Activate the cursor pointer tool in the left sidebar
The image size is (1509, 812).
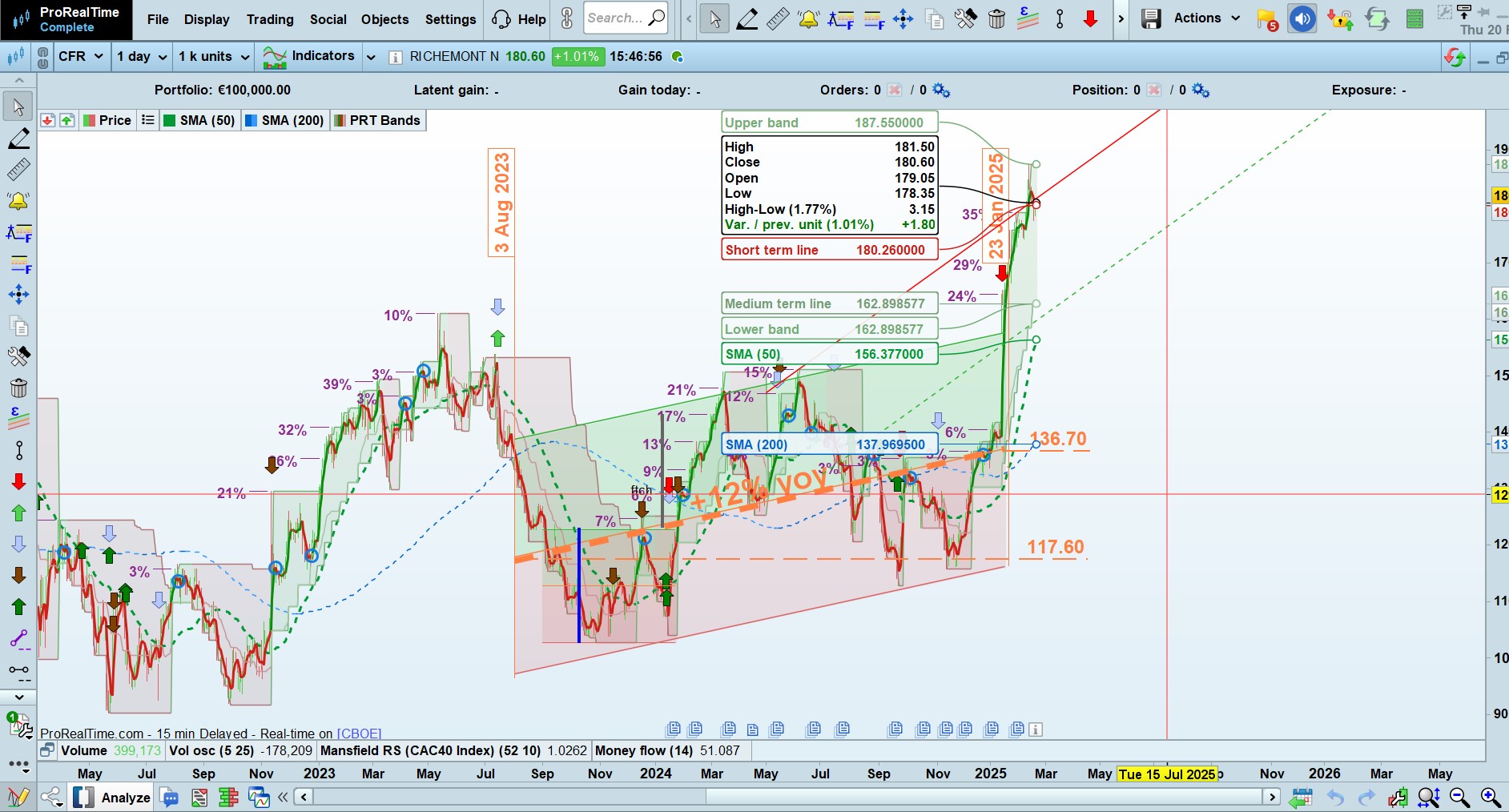coord(18,107)
